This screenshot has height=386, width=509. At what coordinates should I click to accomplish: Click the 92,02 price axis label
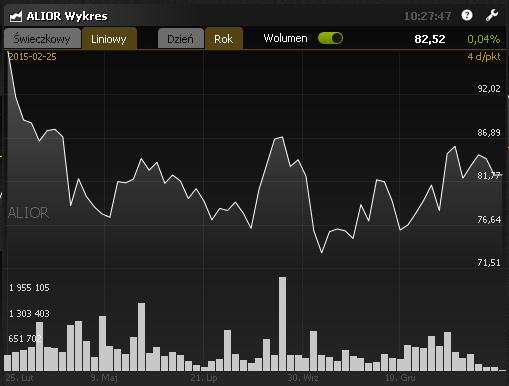(489, 89)
